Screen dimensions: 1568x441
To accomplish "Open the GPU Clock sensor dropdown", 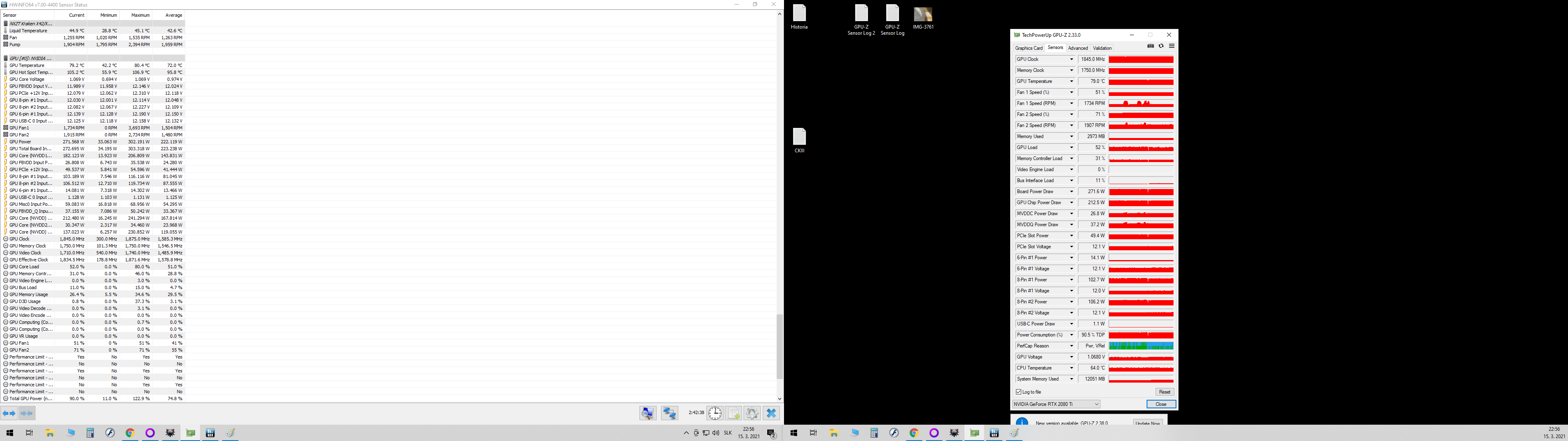I will click(x=1071, y=60).
